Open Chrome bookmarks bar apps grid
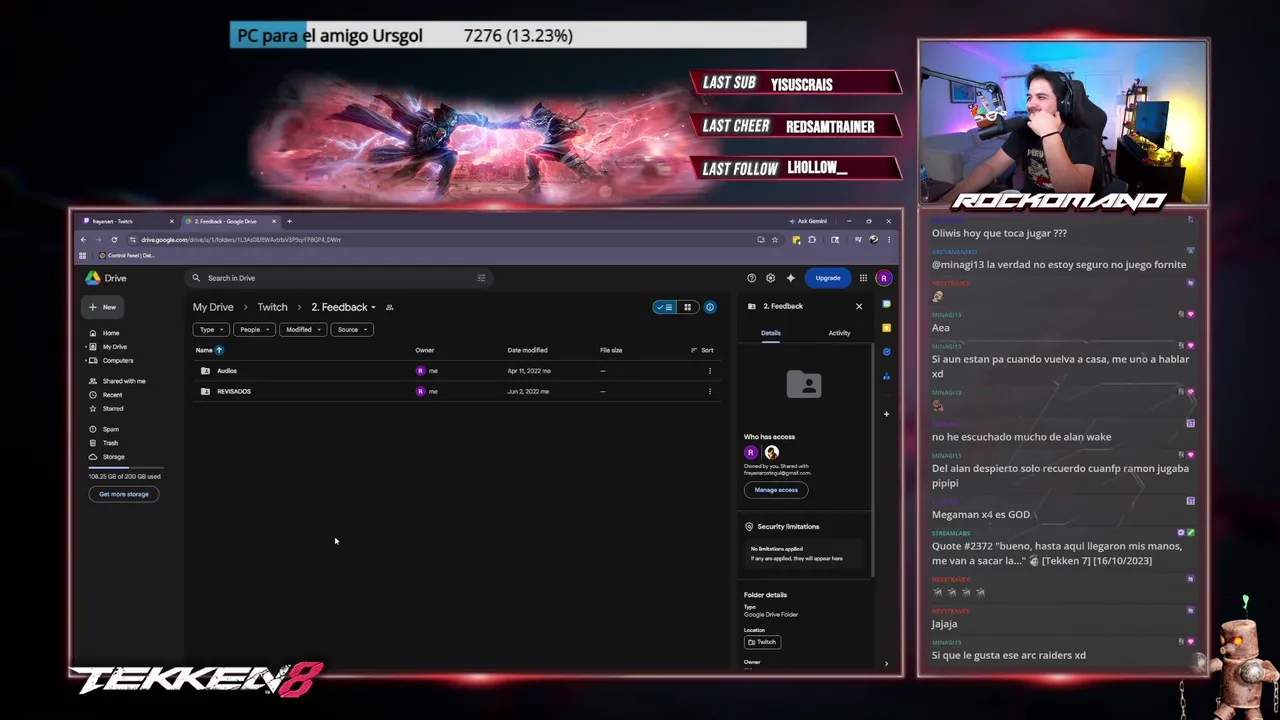 tap(82, 256)
